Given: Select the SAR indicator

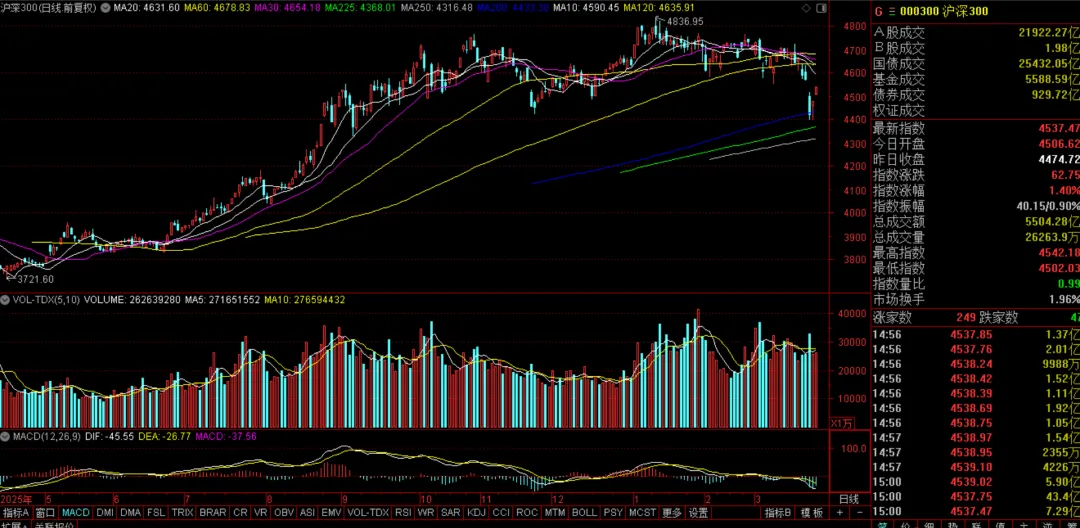Looking at the screenshot, I should click(450, 513).
